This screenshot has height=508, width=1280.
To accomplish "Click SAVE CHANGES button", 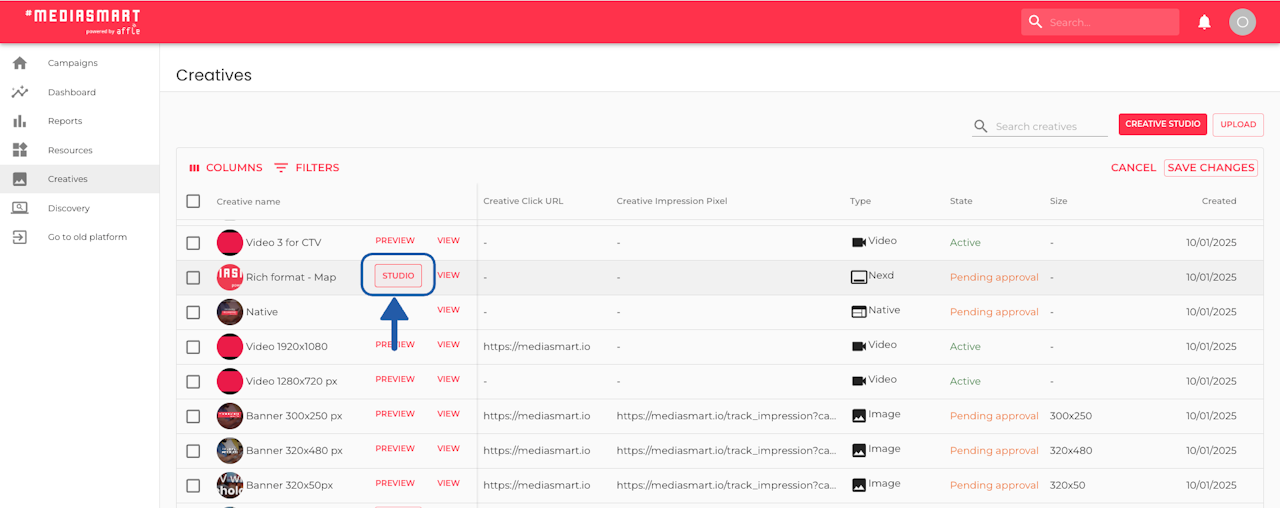I will click(1211, 168).
